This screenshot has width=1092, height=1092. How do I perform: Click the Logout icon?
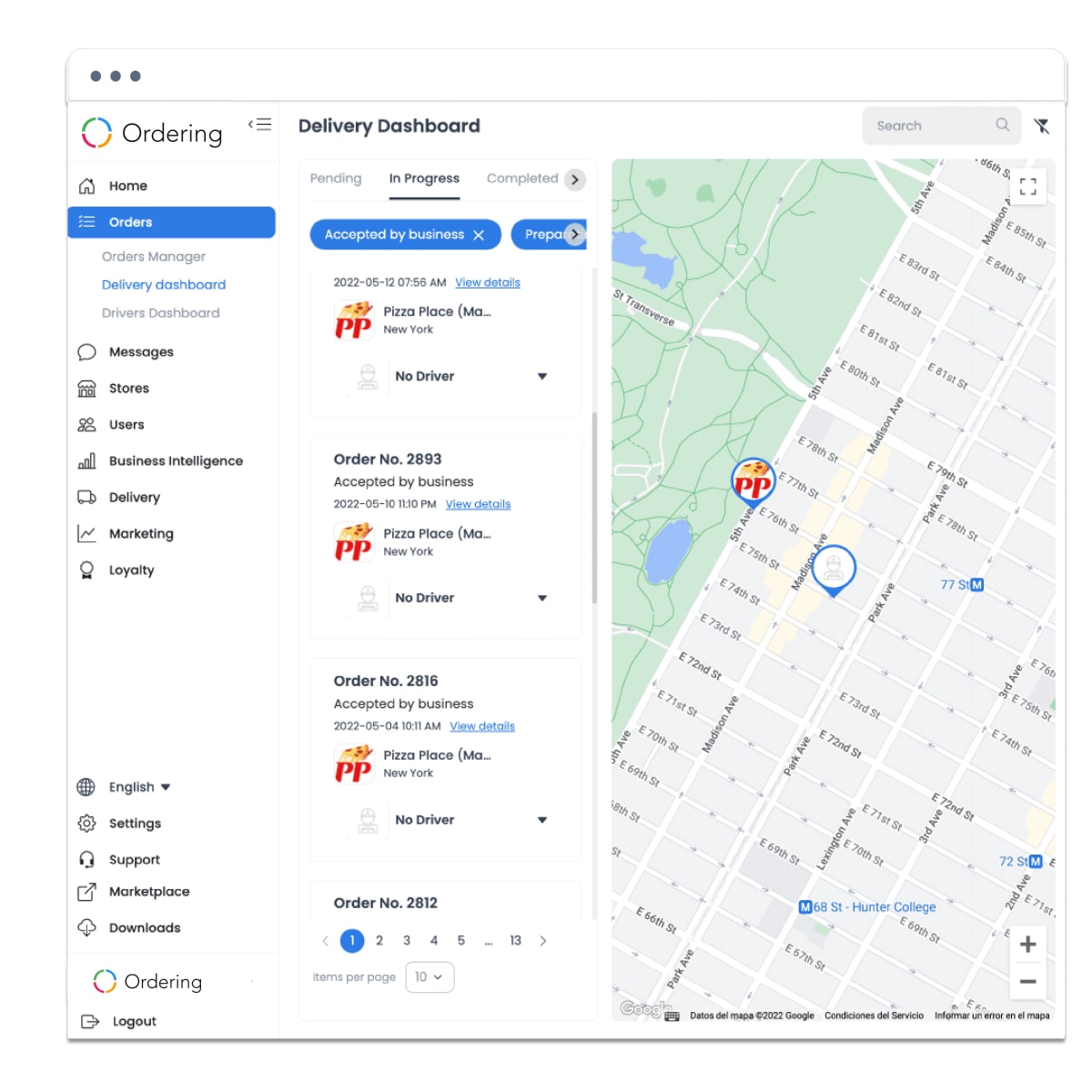pos(90,1021)
